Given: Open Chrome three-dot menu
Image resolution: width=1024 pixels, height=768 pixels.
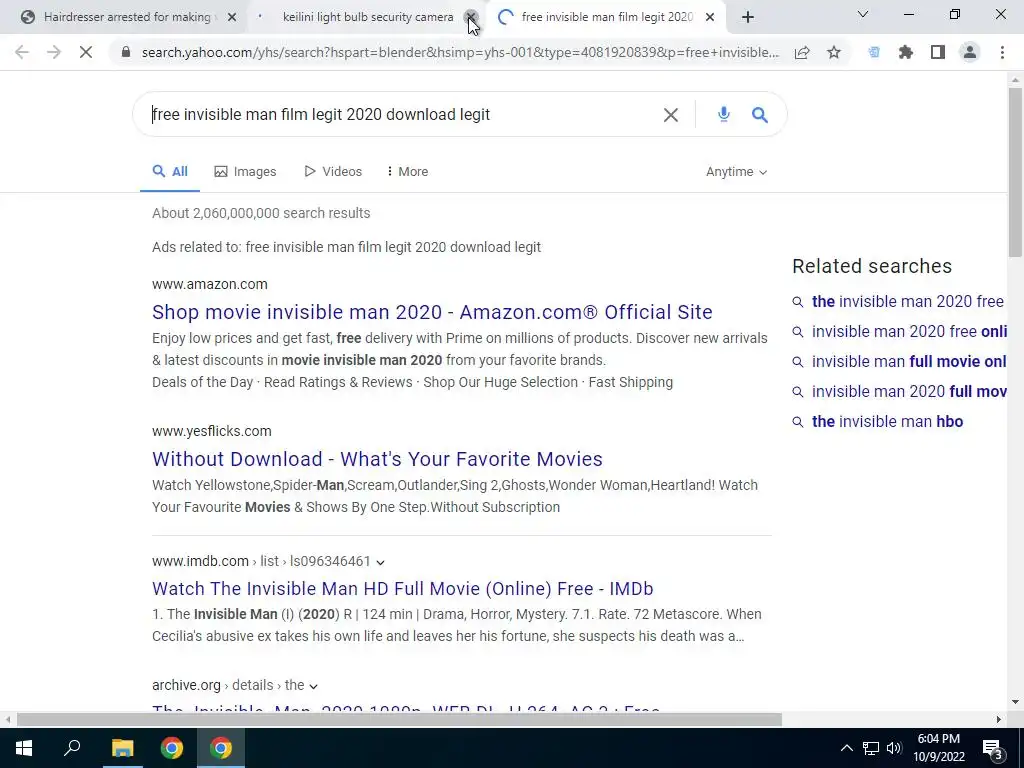Looking at the screenshot, I should click(x=1002, y=52).
